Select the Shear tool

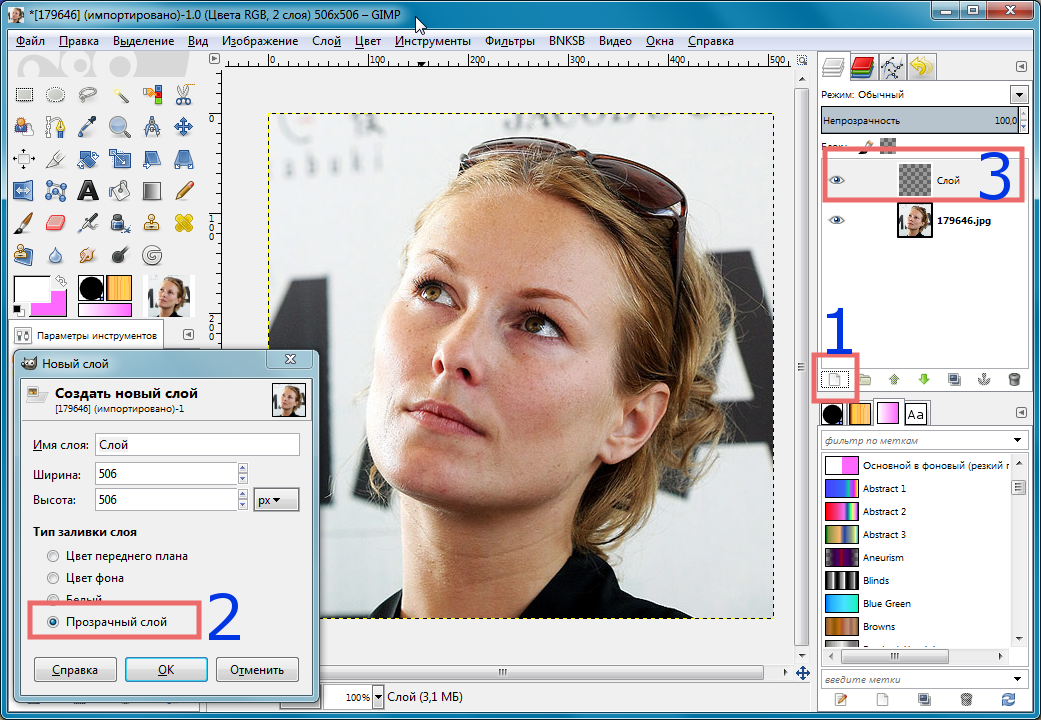point(152,159)
